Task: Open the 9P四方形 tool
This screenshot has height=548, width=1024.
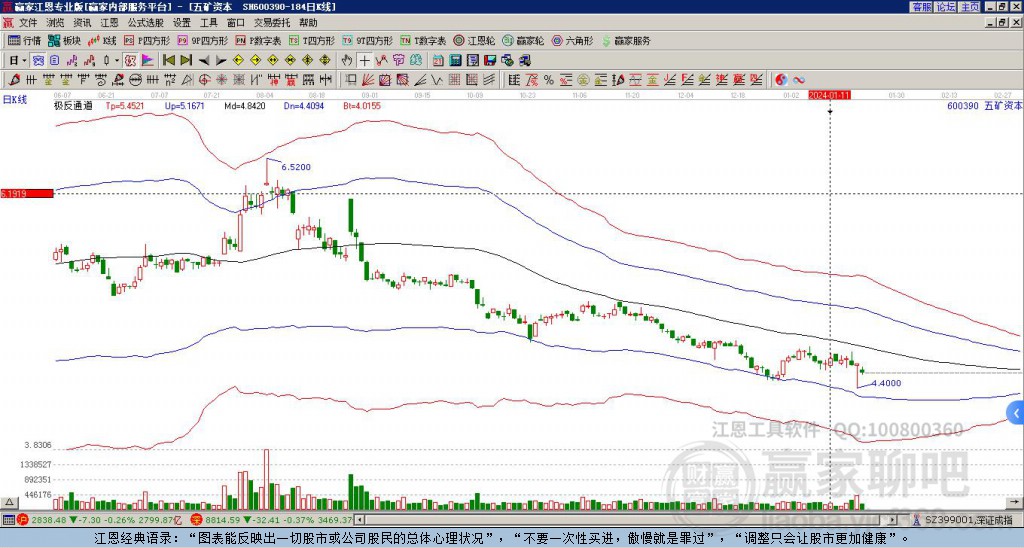Action: [202, 40]
